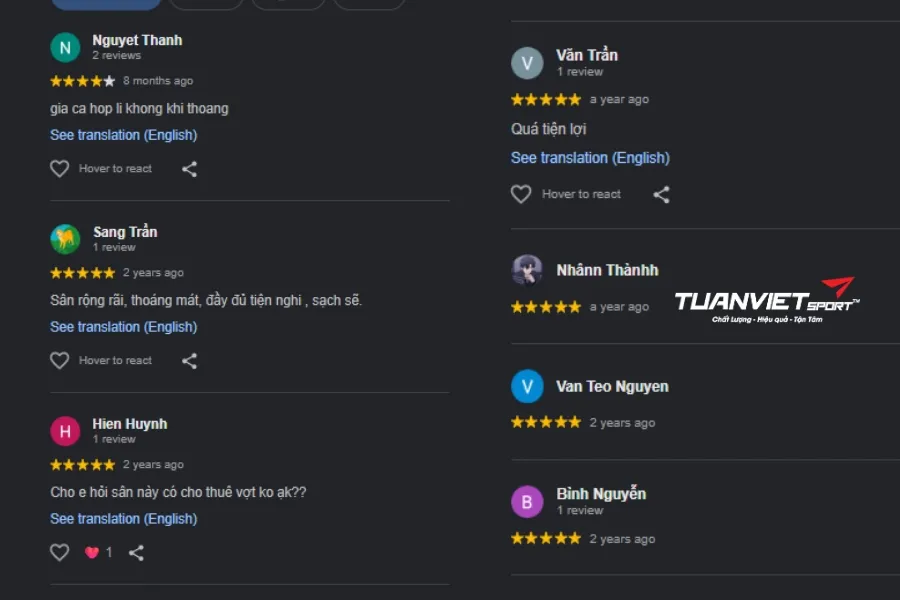Open Nguyet Thanh's profile name

(x=137, y=40)
